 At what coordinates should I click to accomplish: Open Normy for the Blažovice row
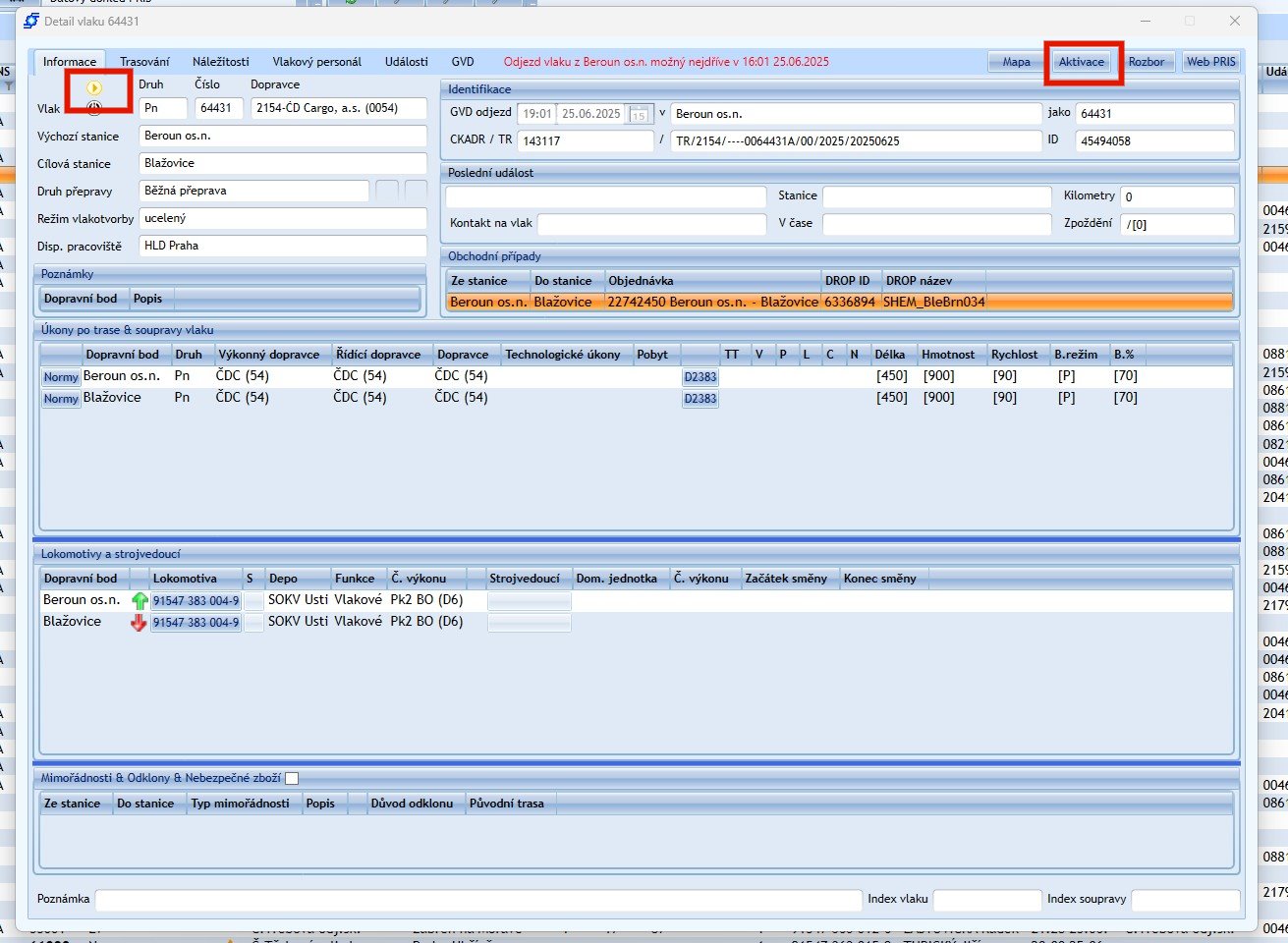(x=60, y=399)
